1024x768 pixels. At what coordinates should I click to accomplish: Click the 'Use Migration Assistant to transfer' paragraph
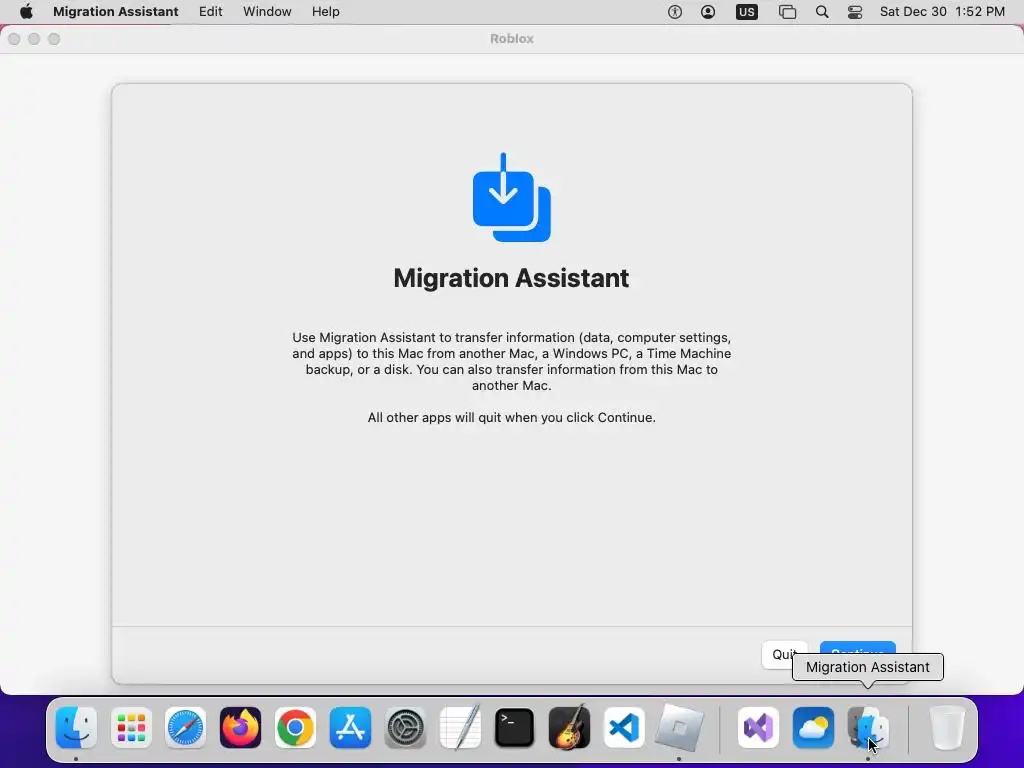pos(511,361)
